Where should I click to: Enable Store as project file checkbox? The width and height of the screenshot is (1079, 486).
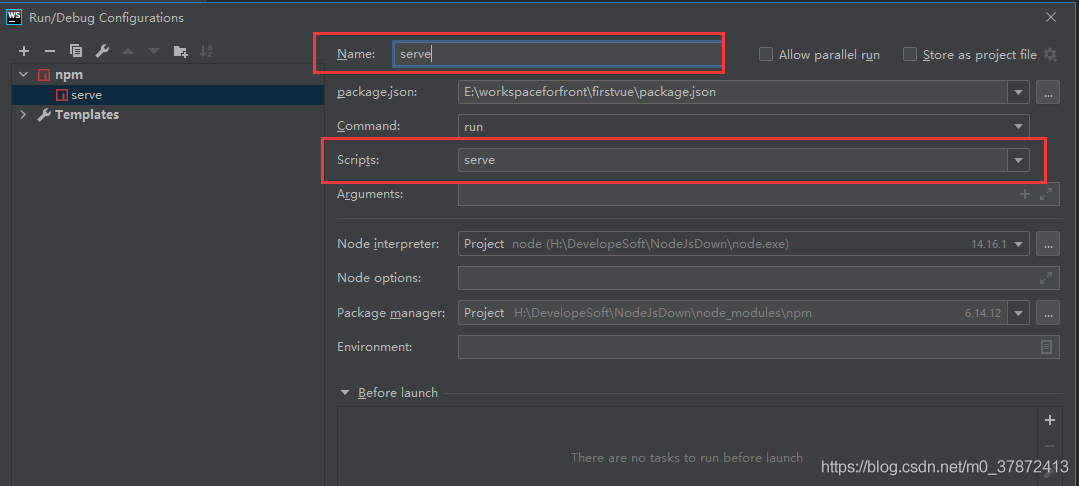(910, 54)
